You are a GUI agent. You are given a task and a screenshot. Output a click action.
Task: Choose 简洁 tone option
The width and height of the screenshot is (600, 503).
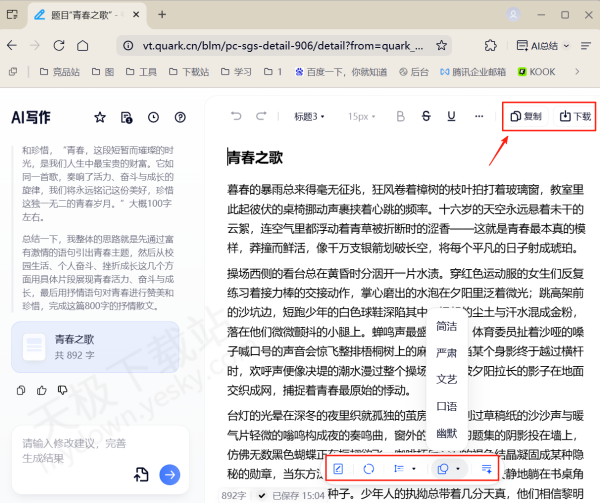pyautogui.click(x=447, y=326)
